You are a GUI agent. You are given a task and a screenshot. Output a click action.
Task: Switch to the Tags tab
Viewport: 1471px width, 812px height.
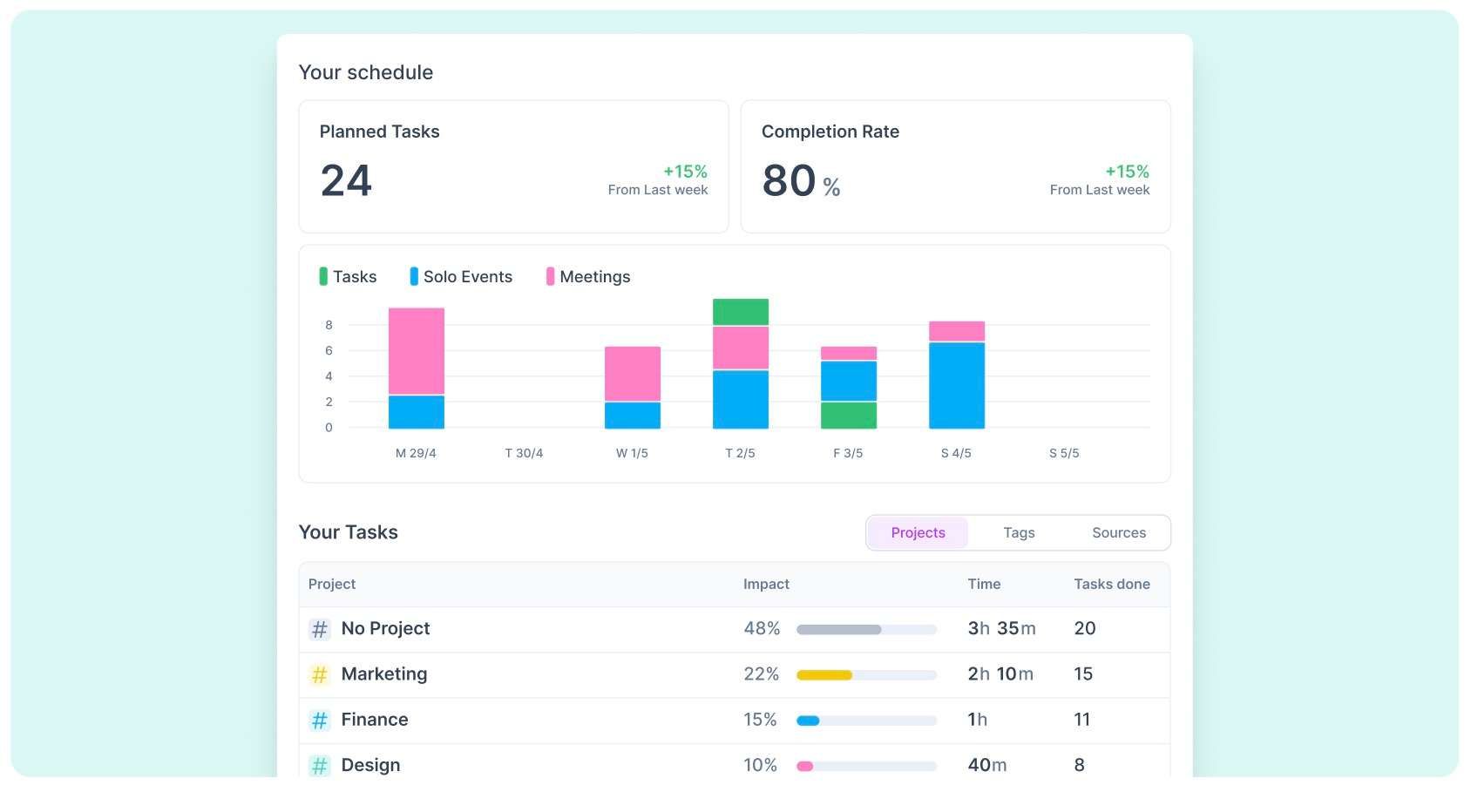[1019, 532]
